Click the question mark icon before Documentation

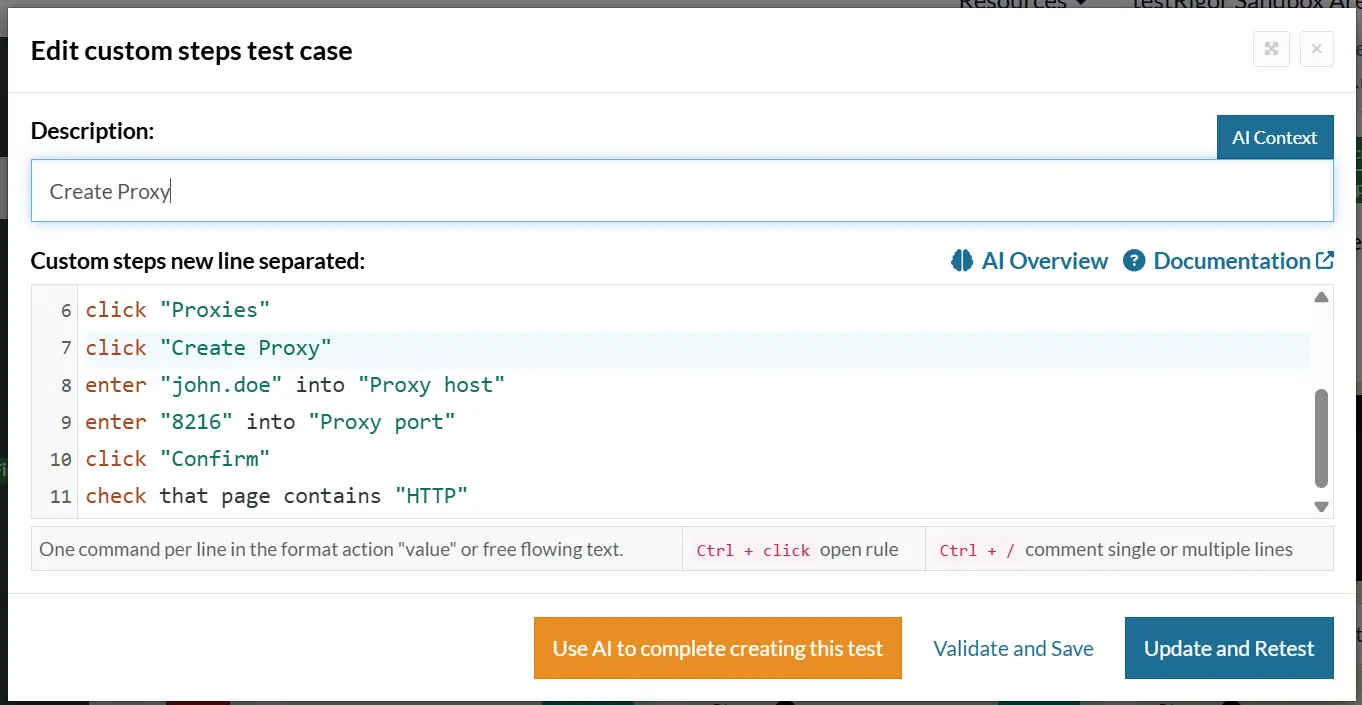(x=1133, y=261)
